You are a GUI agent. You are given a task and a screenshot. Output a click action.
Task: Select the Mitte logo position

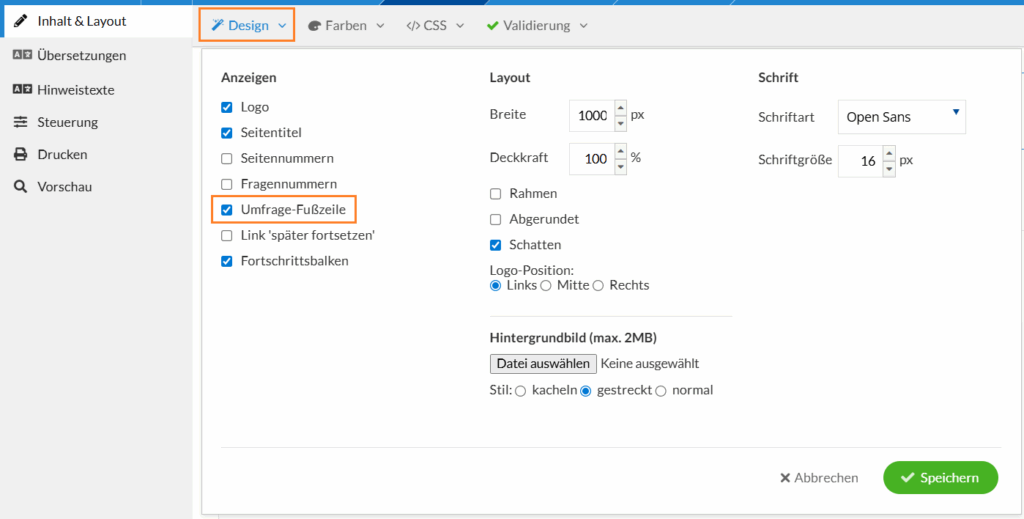(546, 285)
